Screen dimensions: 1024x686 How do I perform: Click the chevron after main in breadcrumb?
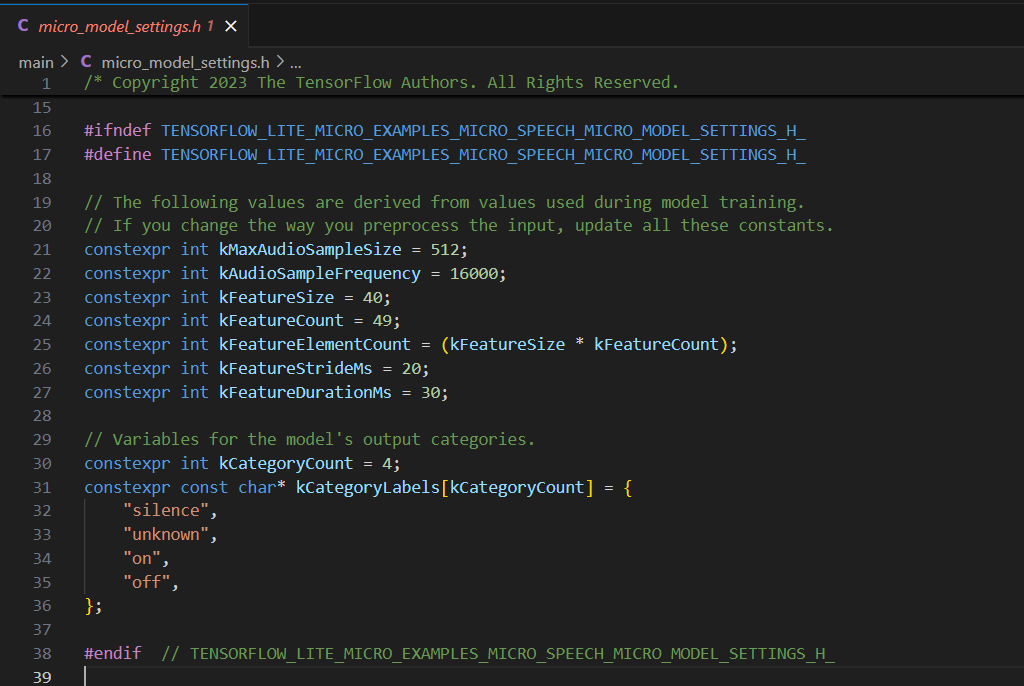[64, 62]
